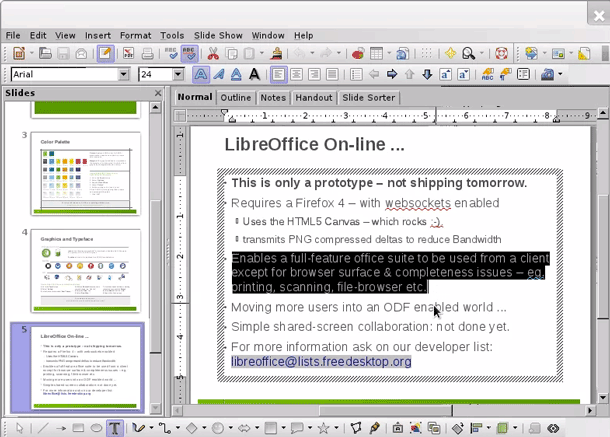This screenshot has height=437, width=610.
Task: Open the File menu
Action: click(x=13, y=35)
